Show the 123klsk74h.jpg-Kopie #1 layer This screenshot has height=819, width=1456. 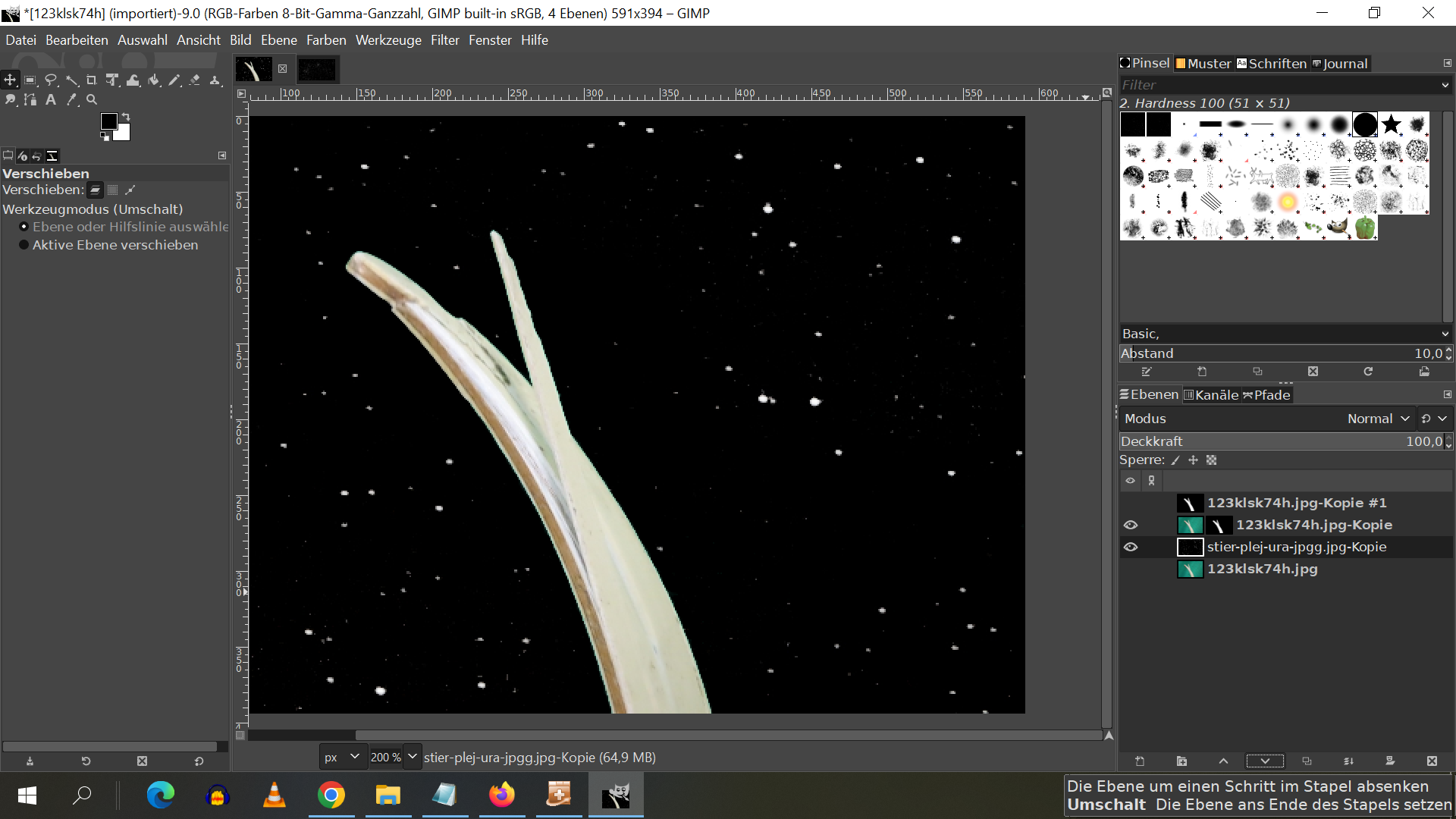(1131, 503)
